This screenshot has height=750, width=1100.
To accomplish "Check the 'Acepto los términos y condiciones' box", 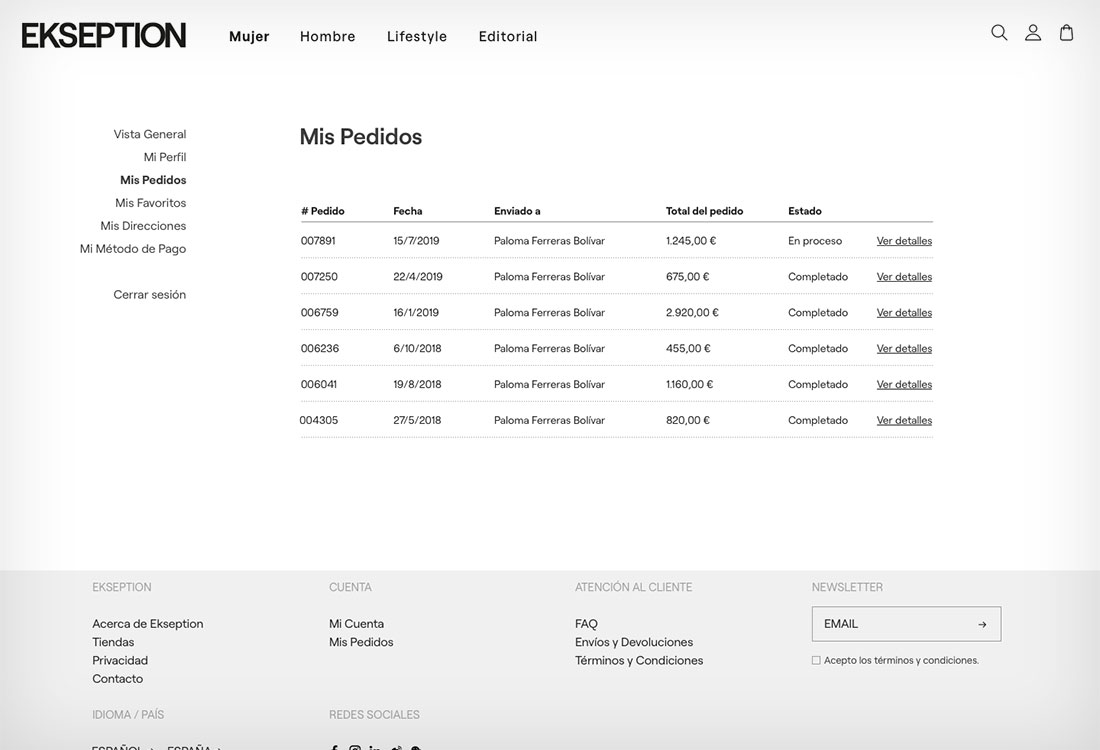I will 816,660.
